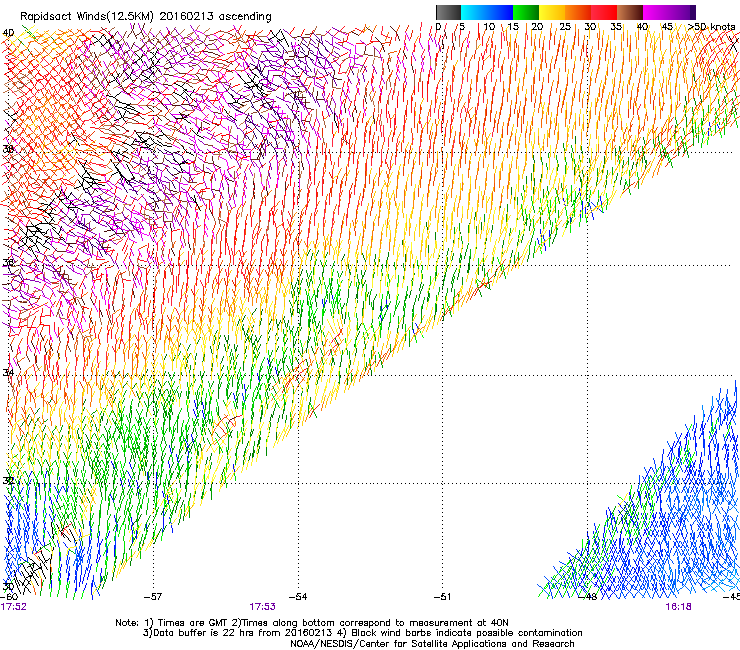Click the latitude label '40'
This screenshot has height=650, width=740.
click(x=8, y=33)
